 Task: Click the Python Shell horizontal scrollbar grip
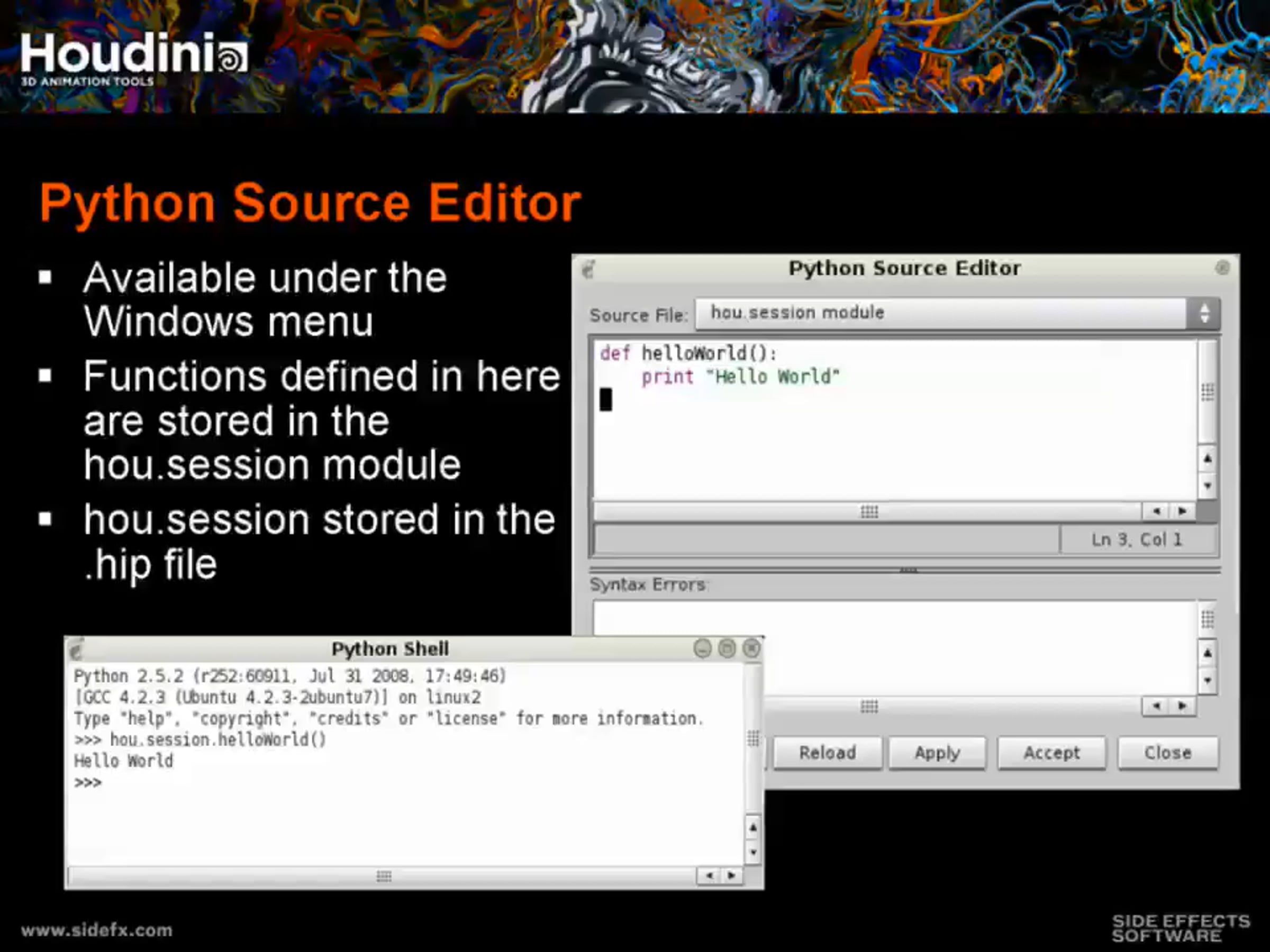tap(384, 876)
